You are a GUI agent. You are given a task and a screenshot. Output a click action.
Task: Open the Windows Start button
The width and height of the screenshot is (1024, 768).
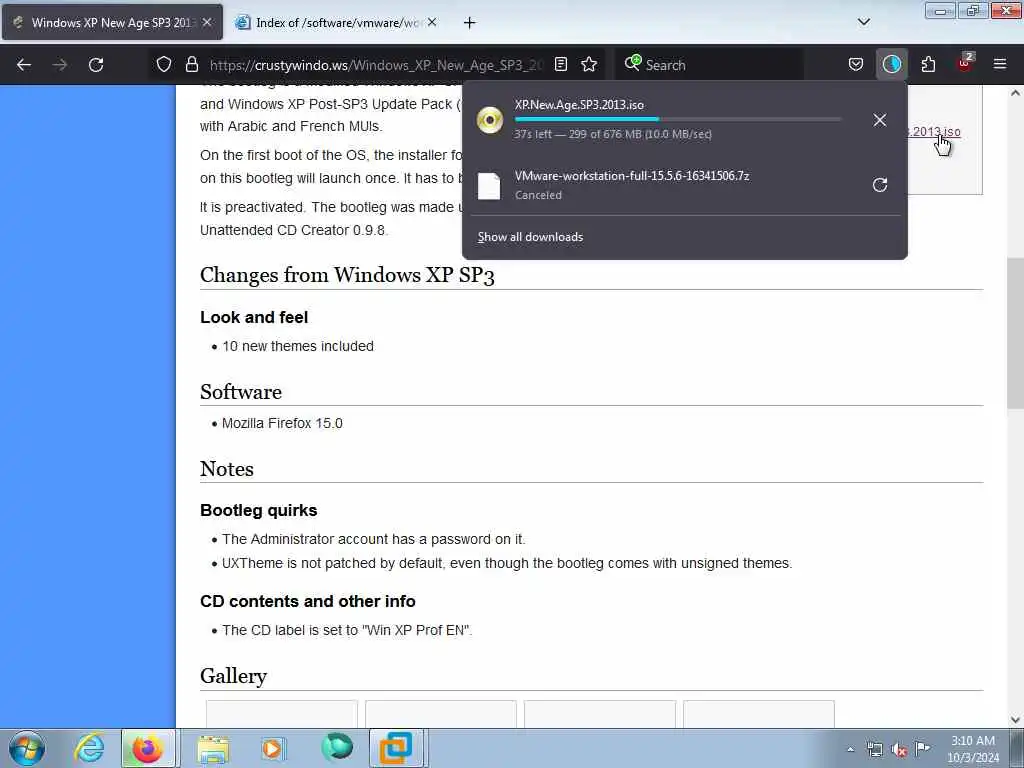[27, 748]
